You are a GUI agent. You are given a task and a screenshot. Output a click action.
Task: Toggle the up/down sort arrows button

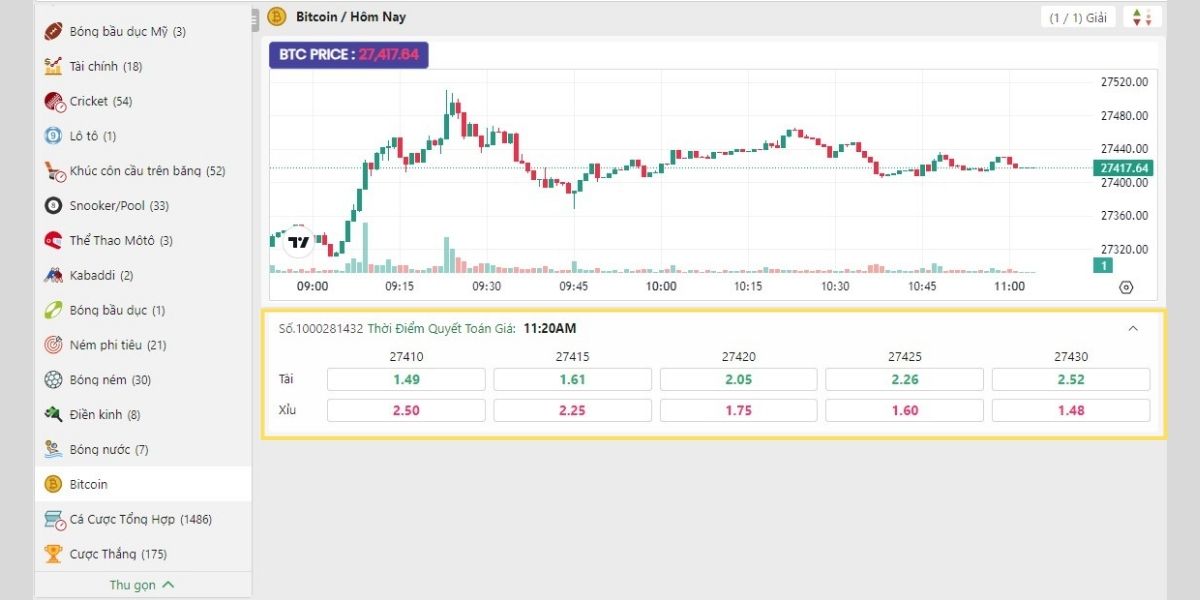1141,17
